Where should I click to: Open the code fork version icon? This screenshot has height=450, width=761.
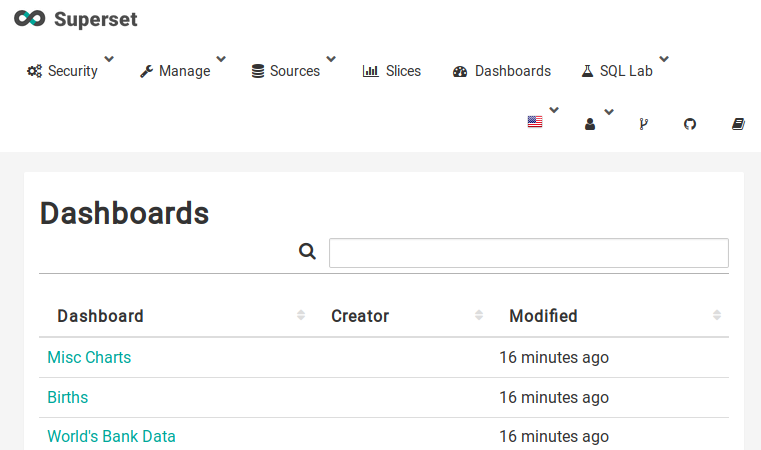pos(644,124)
